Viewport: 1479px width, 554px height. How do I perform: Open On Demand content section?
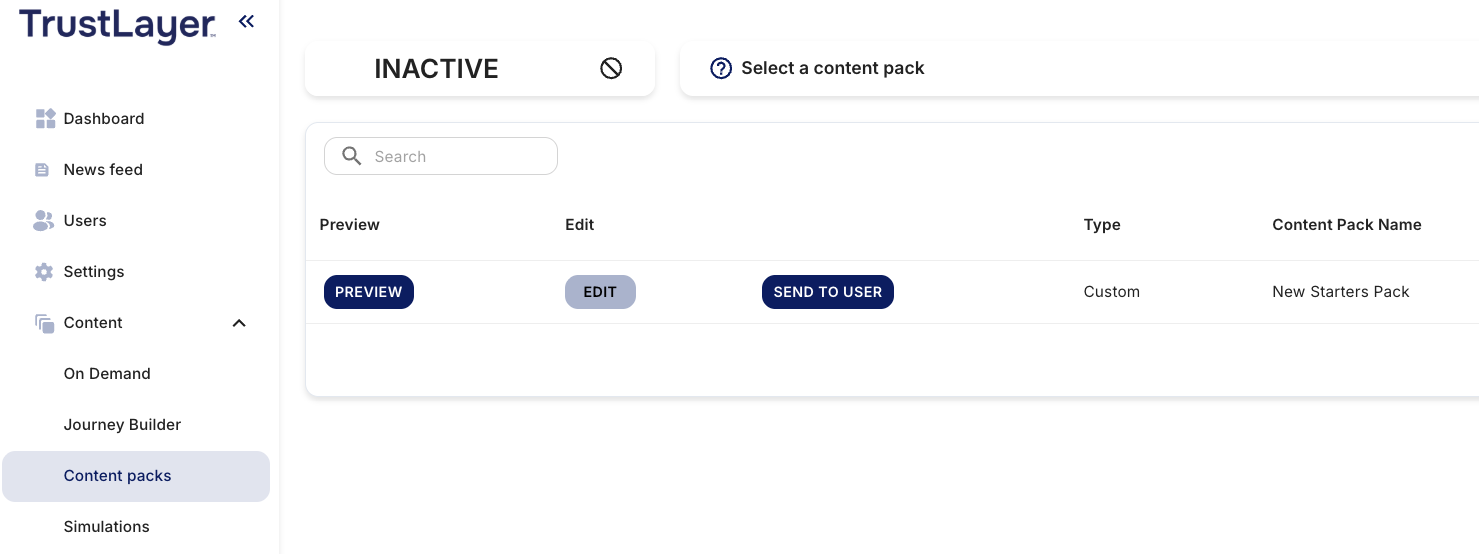pos(107,374)
